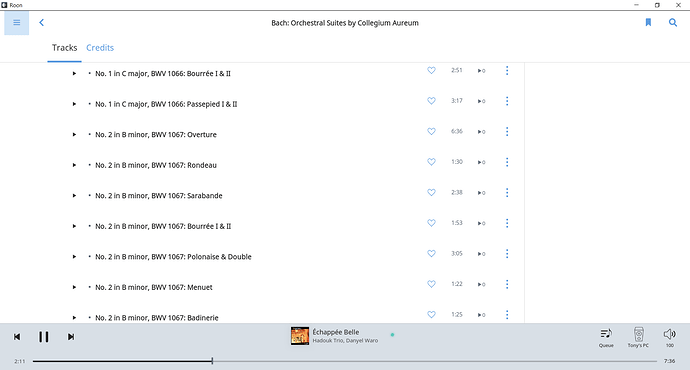The width and height of the screenshot is (690, 370).
Task: Skip to the next track
Action: (70, 337)
